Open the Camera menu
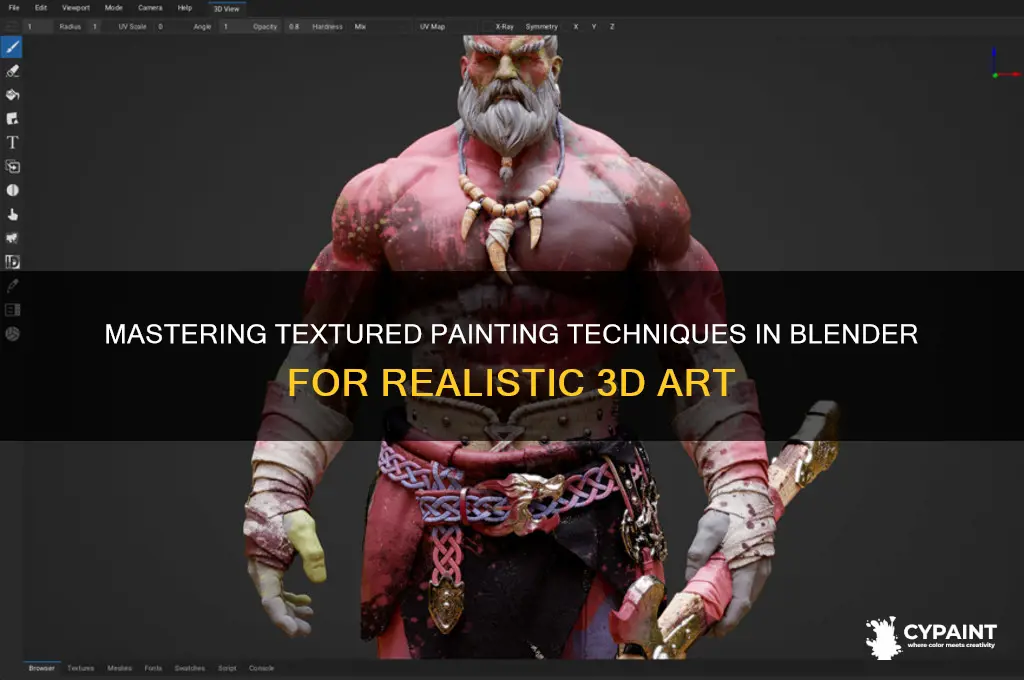This screenshot has width=1024, height=680. 150,8
